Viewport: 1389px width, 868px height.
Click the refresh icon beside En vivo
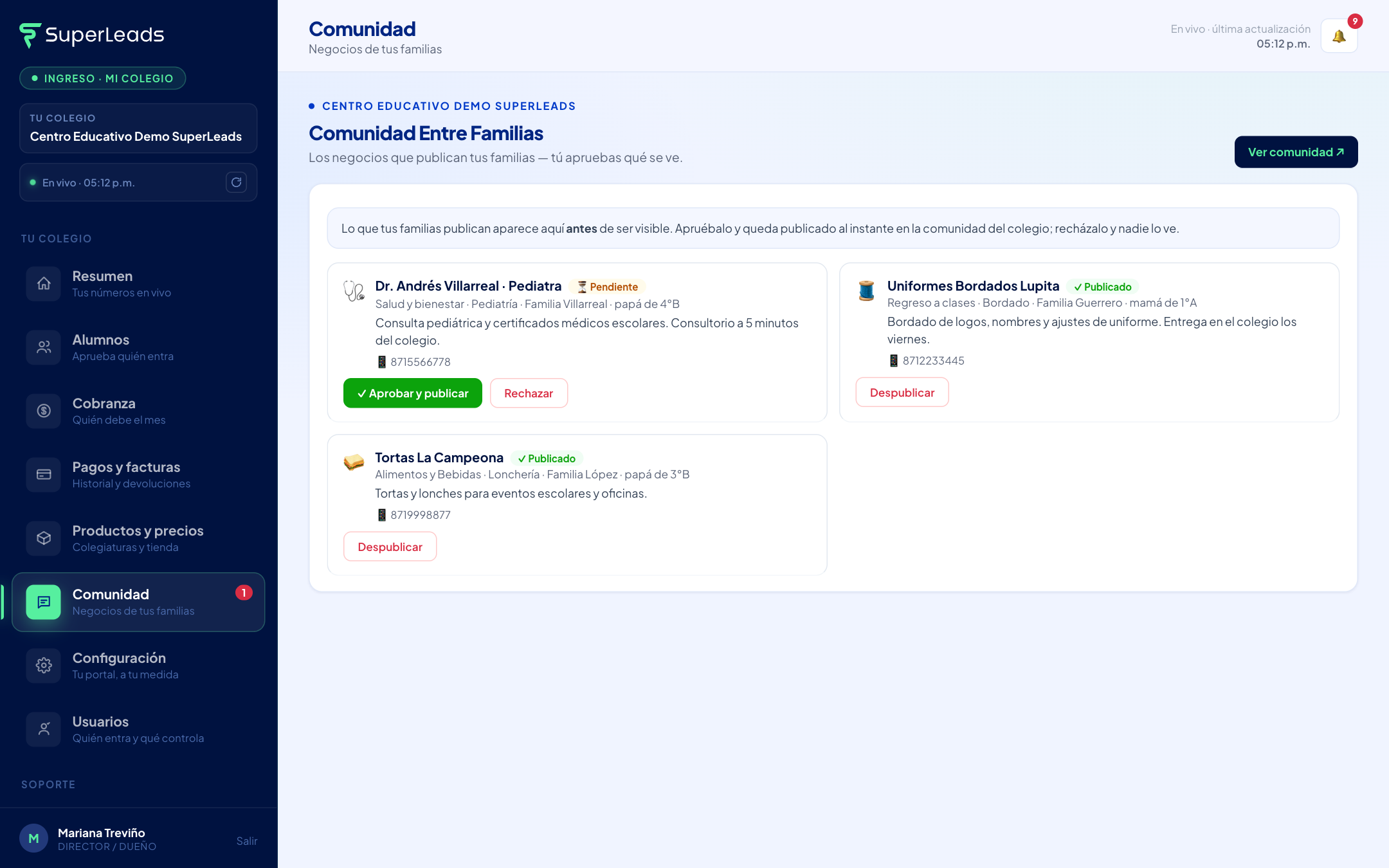click(x=236, y=183)
